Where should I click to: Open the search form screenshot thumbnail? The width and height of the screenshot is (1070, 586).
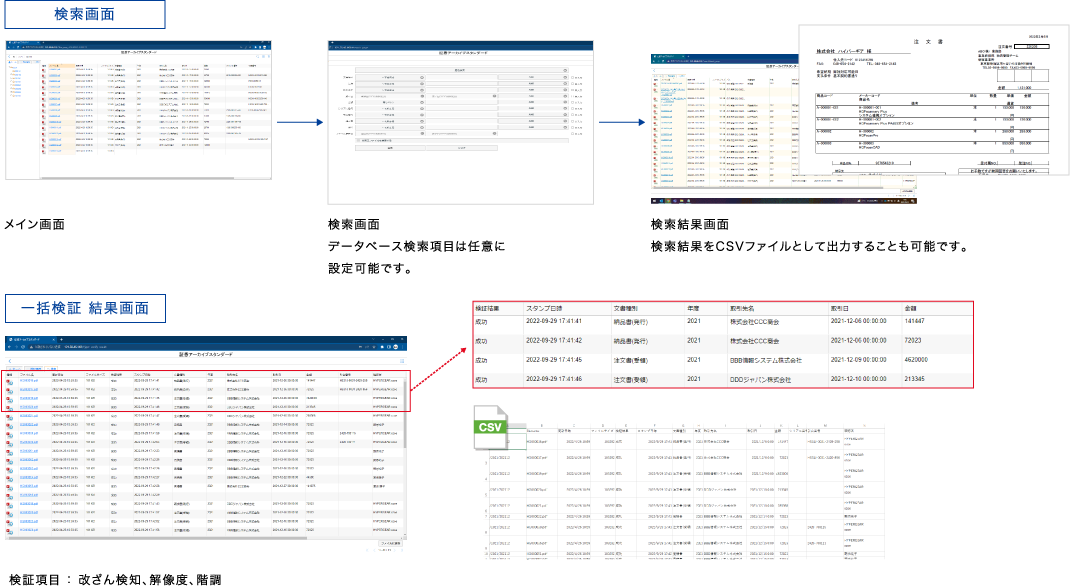click(461, 122)
